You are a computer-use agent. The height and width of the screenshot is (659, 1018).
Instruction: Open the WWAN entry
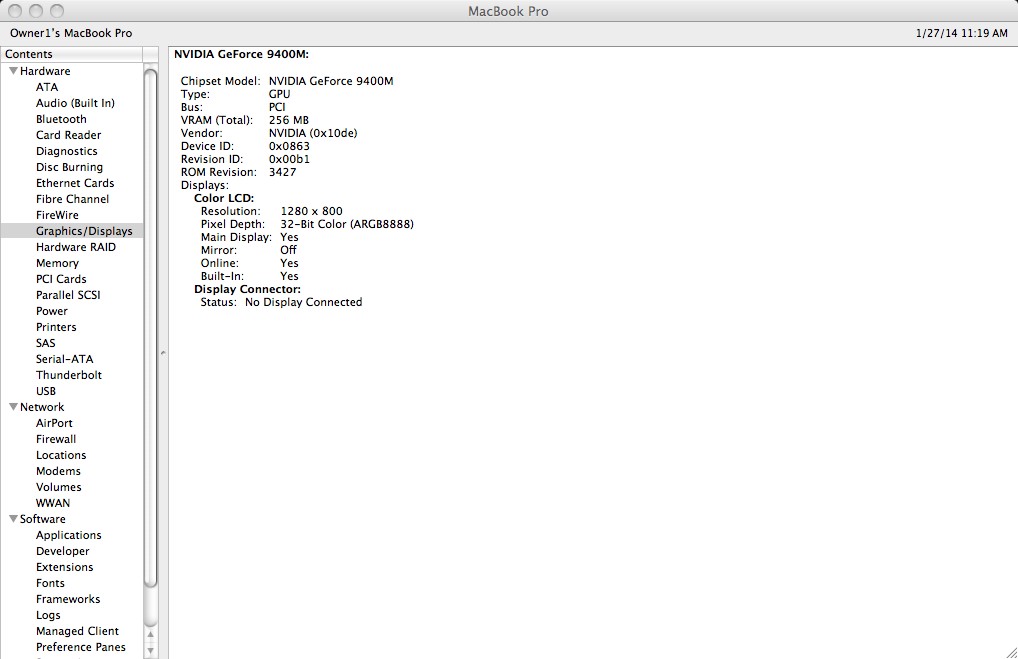click(53, 503)
